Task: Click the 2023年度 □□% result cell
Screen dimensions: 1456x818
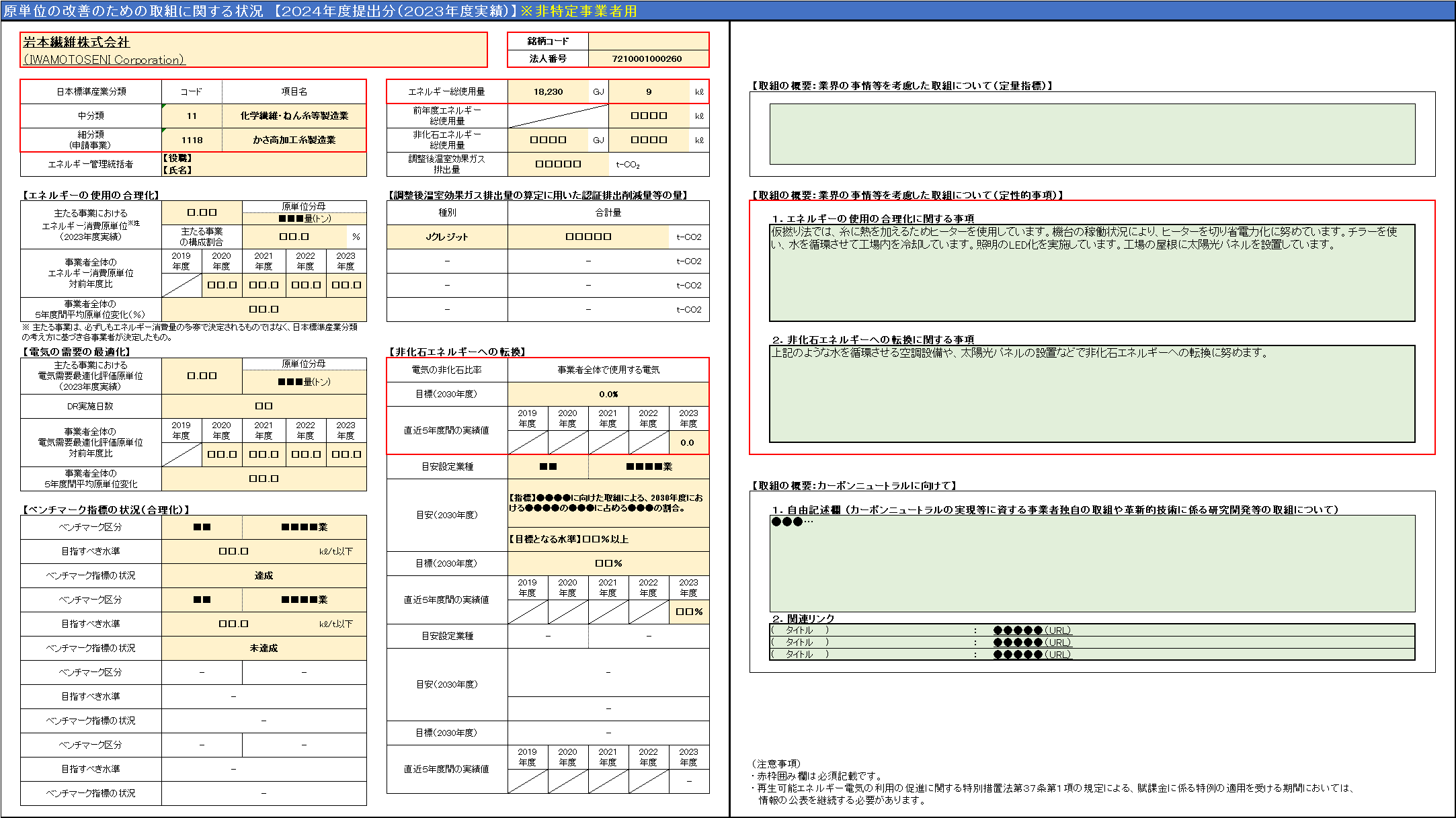Action: point(688,612)
